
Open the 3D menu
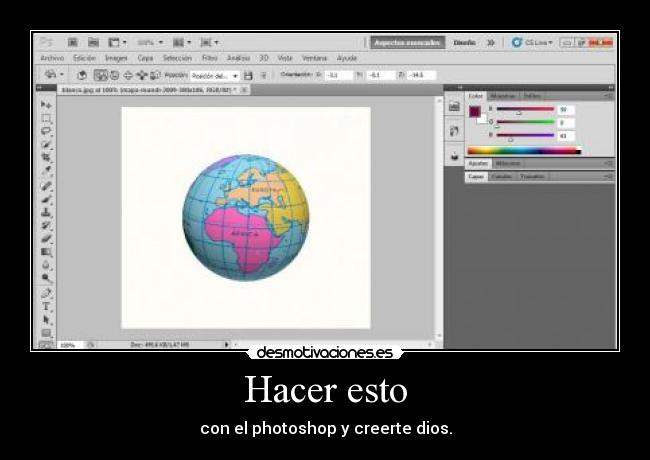coord(264,58)
